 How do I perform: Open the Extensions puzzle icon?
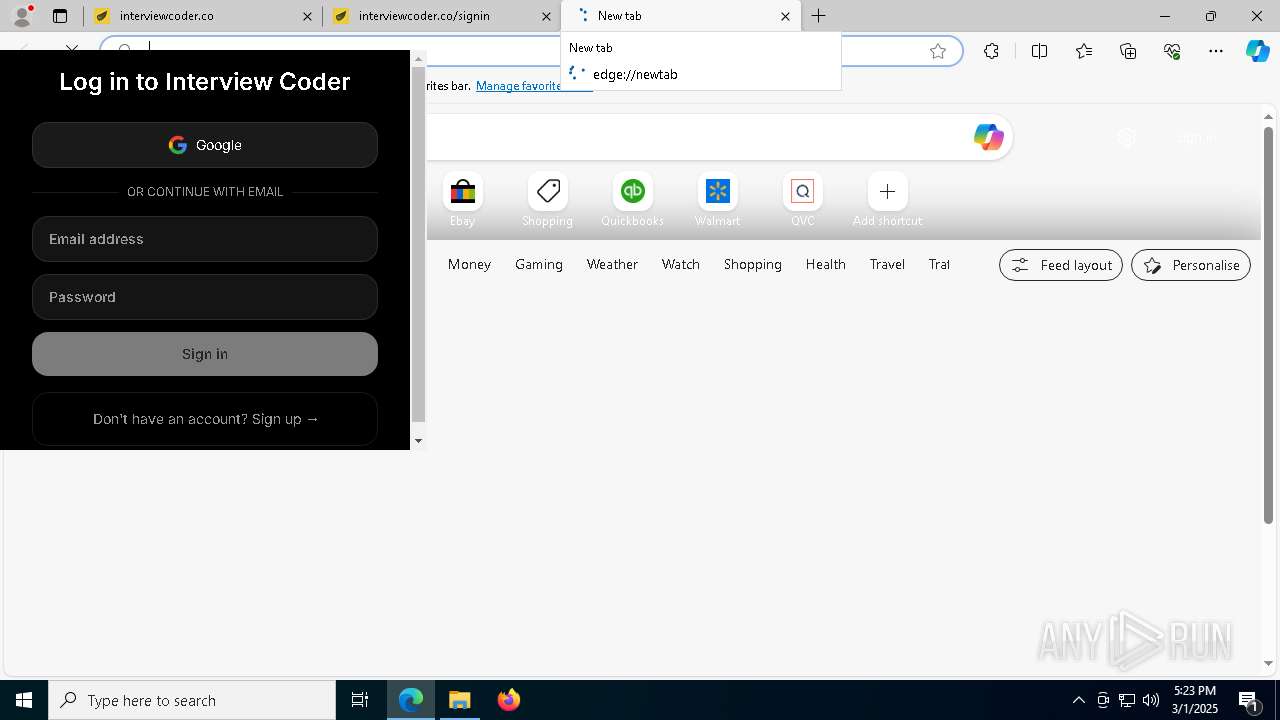point(991,51)
